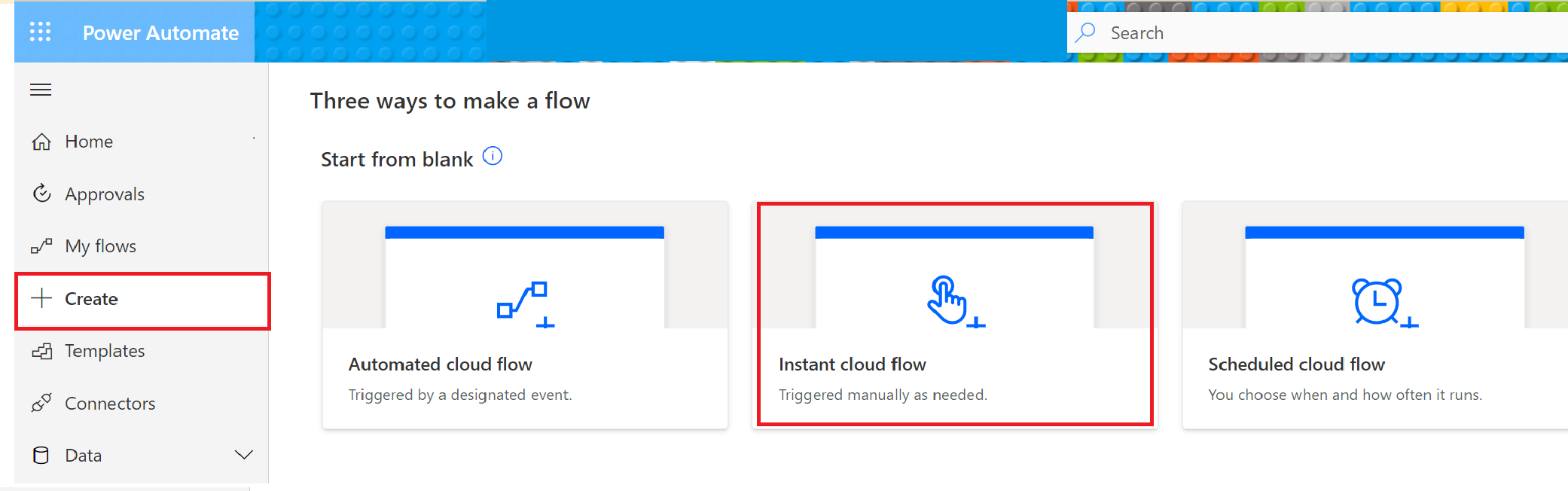This screenshot has width=1568, height=491.
Task: Click 'Triggered by a designated event.' text
Action: [x=460, y=395]
